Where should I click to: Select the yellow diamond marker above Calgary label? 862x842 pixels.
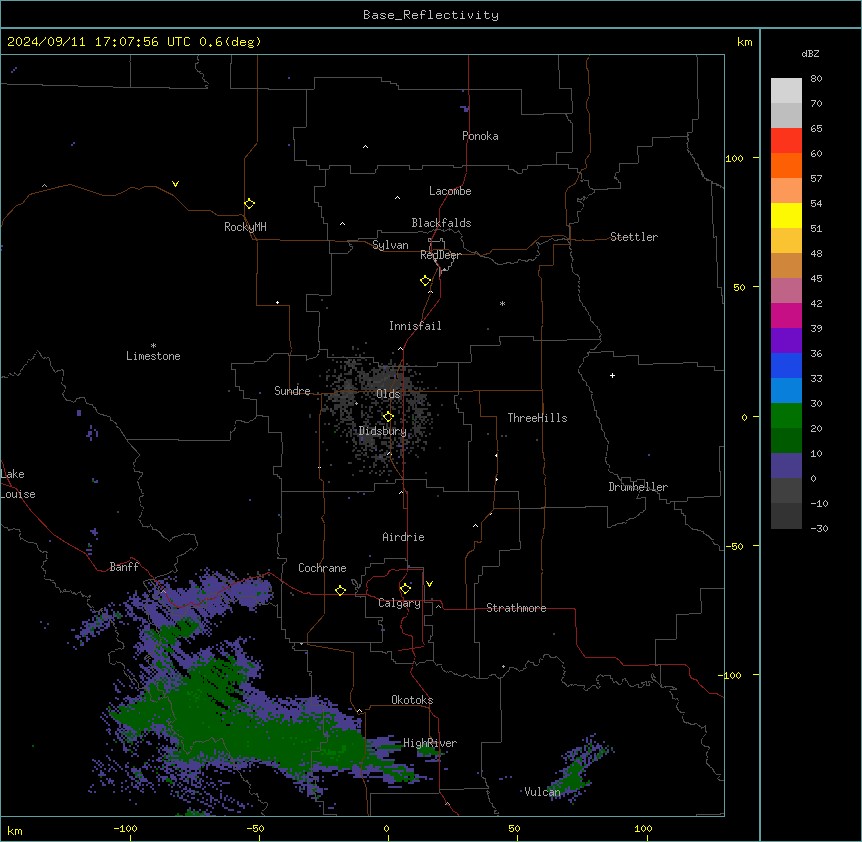pyautogui.click(x=405, y=589)
